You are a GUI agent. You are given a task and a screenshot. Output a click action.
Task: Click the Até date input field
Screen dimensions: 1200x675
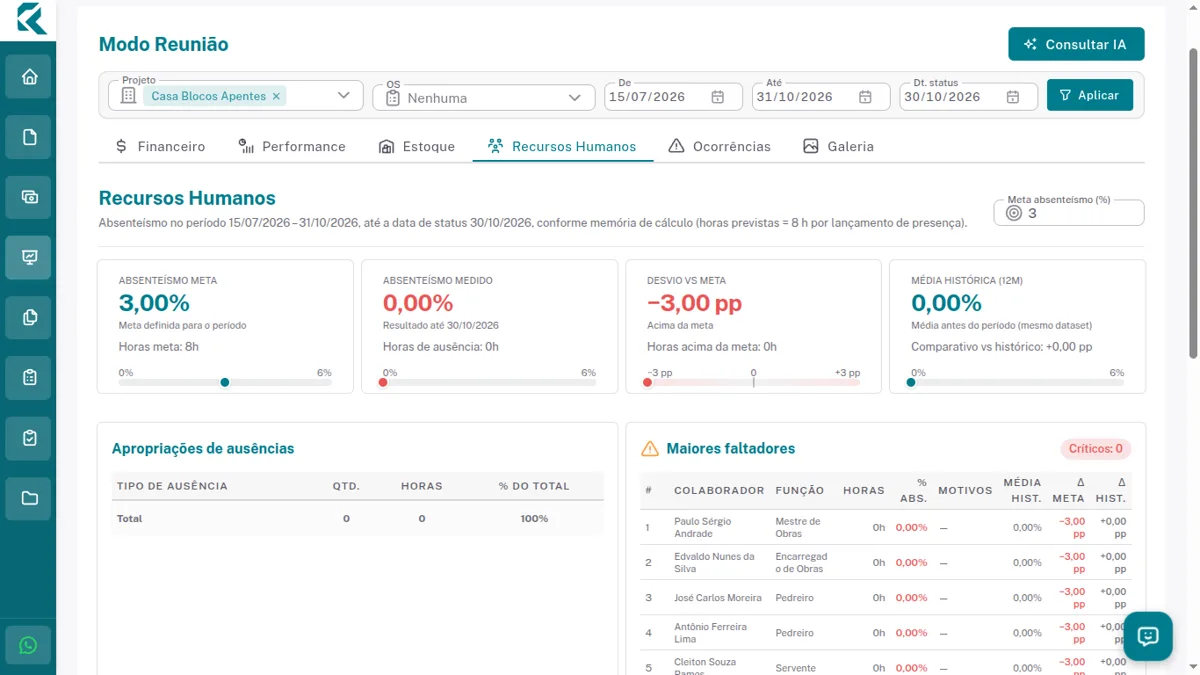[821, 97]
